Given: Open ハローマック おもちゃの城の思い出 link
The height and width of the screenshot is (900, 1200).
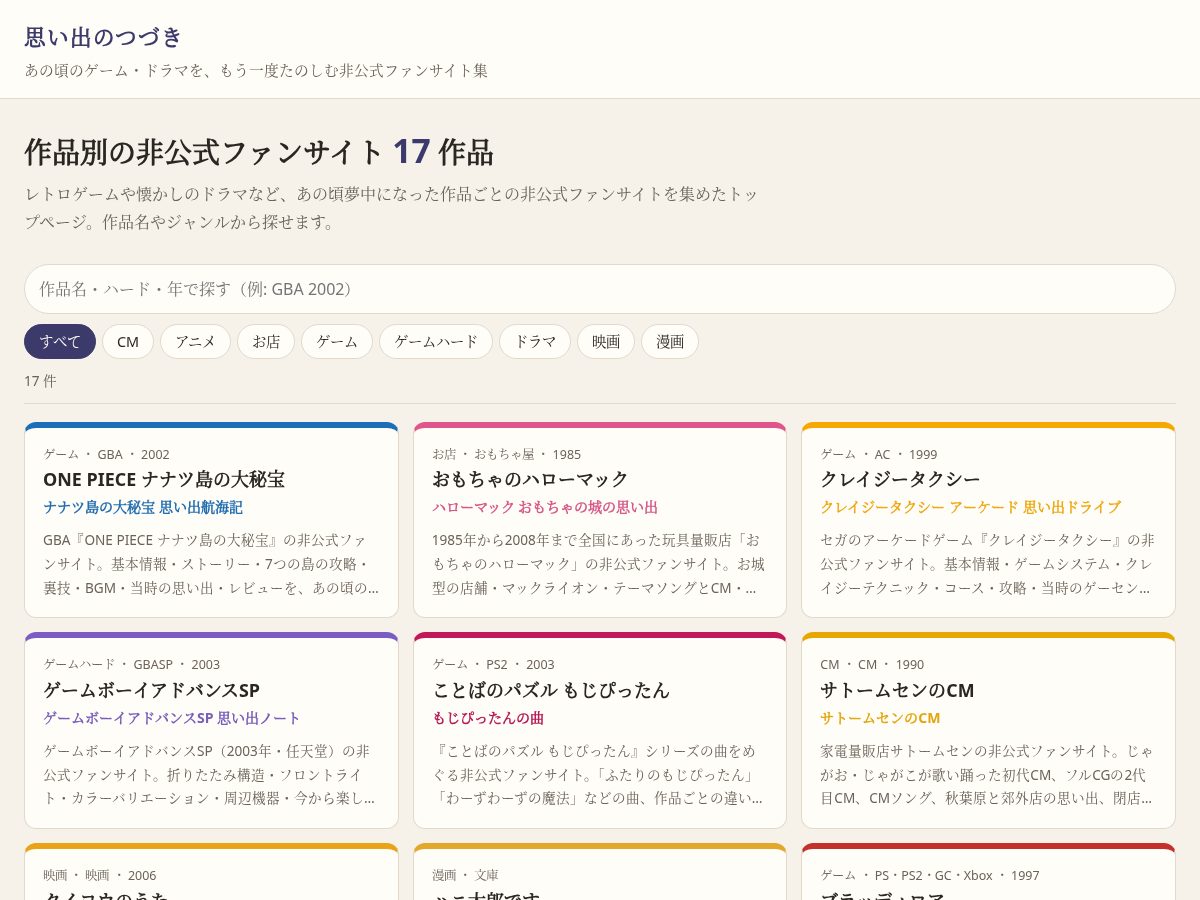Looking at the screenshot, I should pyautogui.click(x=545, y=507).
